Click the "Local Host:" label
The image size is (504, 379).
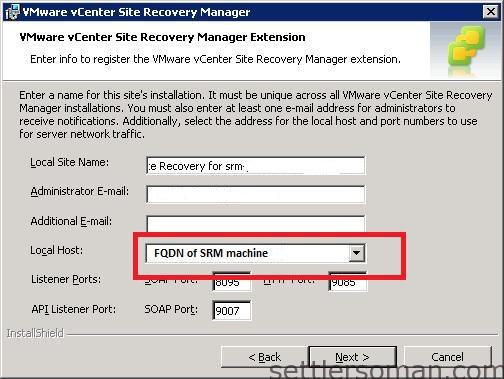tap(57, 250)
